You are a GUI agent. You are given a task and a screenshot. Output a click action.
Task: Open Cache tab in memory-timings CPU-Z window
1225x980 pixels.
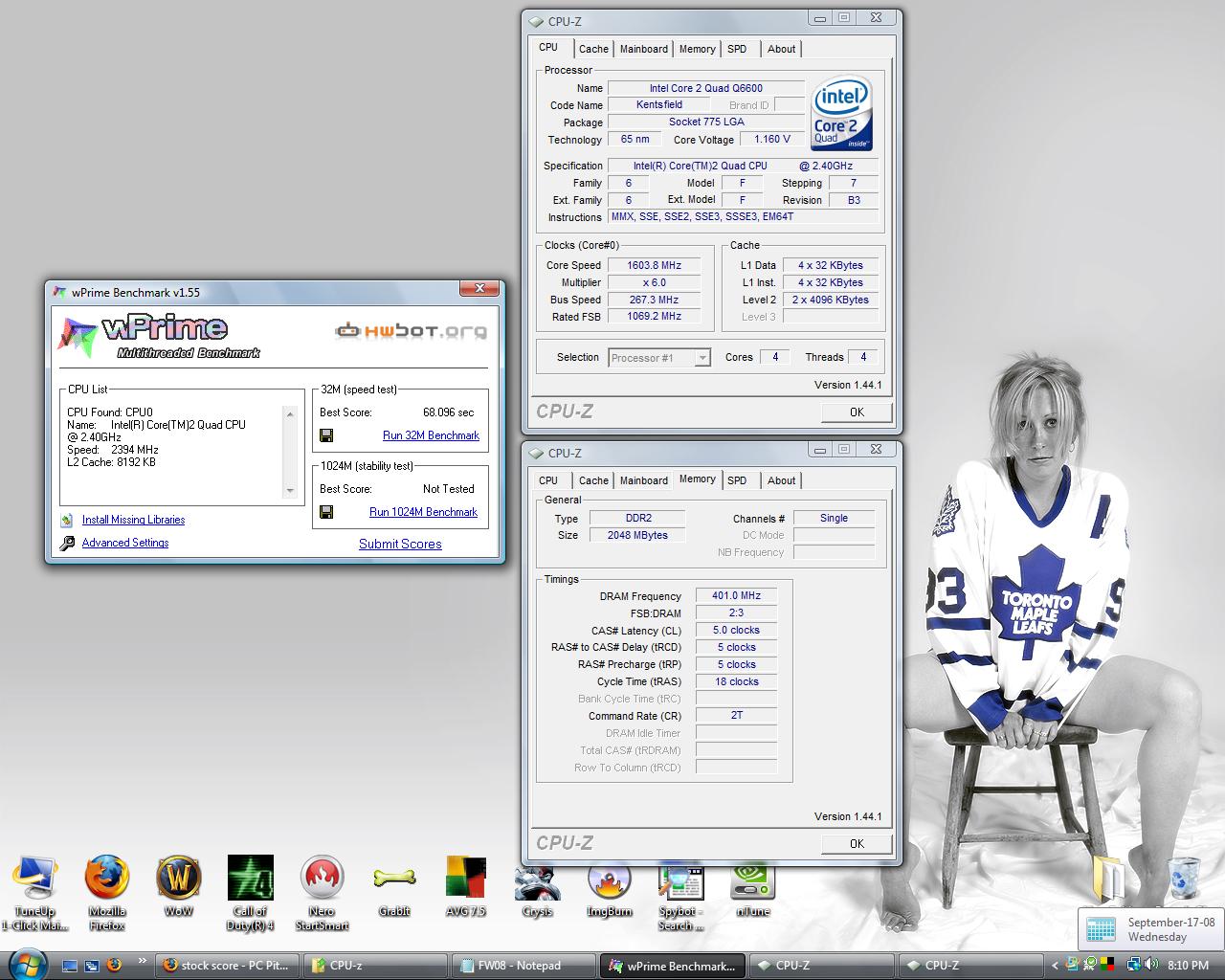point(593,480)
